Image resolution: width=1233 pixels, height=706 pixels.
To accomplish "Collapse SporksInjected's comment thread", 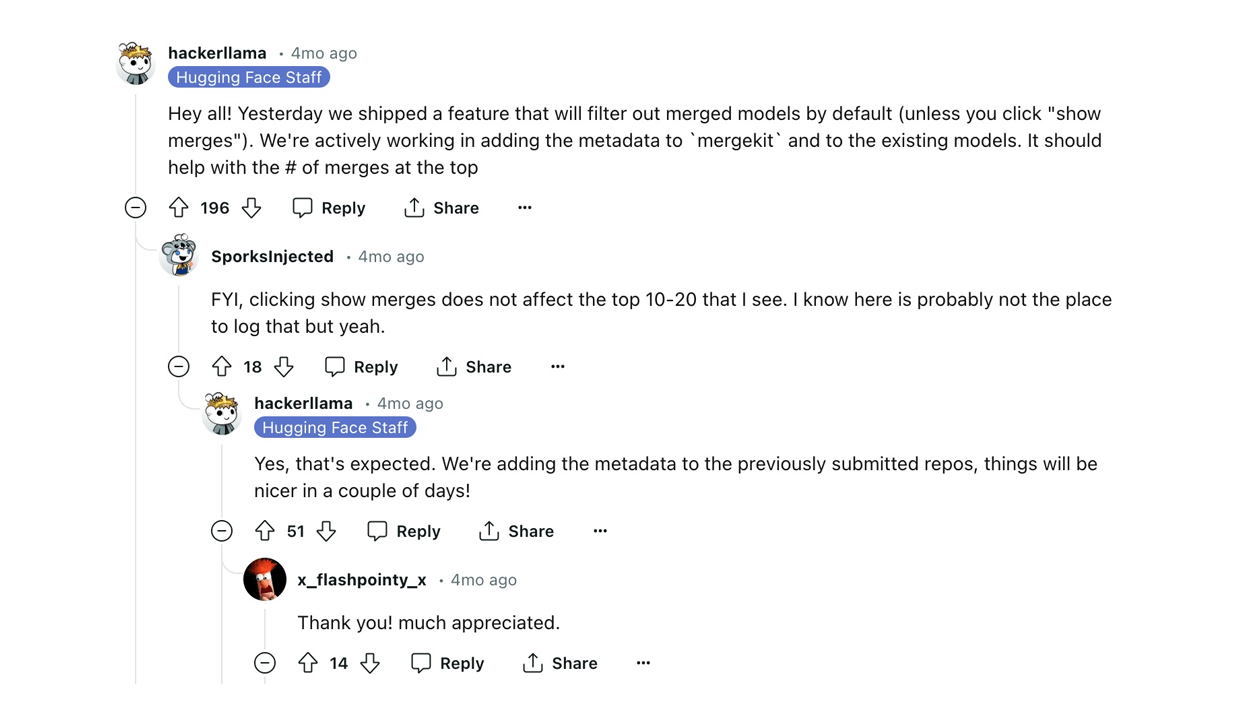I will (179, 367).
